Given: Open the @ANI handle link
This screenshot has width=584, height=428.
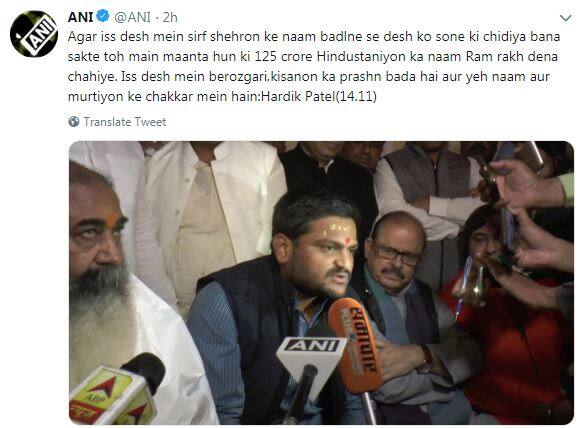Looking at the screenshot, I should pos(132,17).
